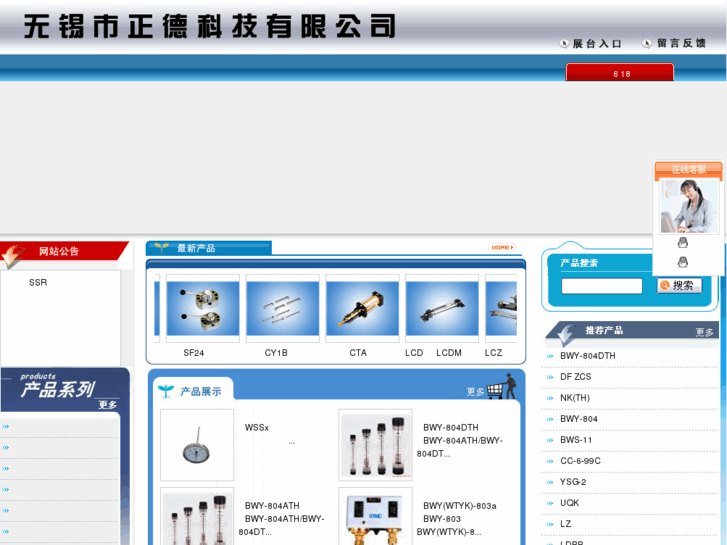Viewport: 727px width, 545px height.
Task: Click arrow bullet icon beside DF ZCS
Action: coord(550,377)
